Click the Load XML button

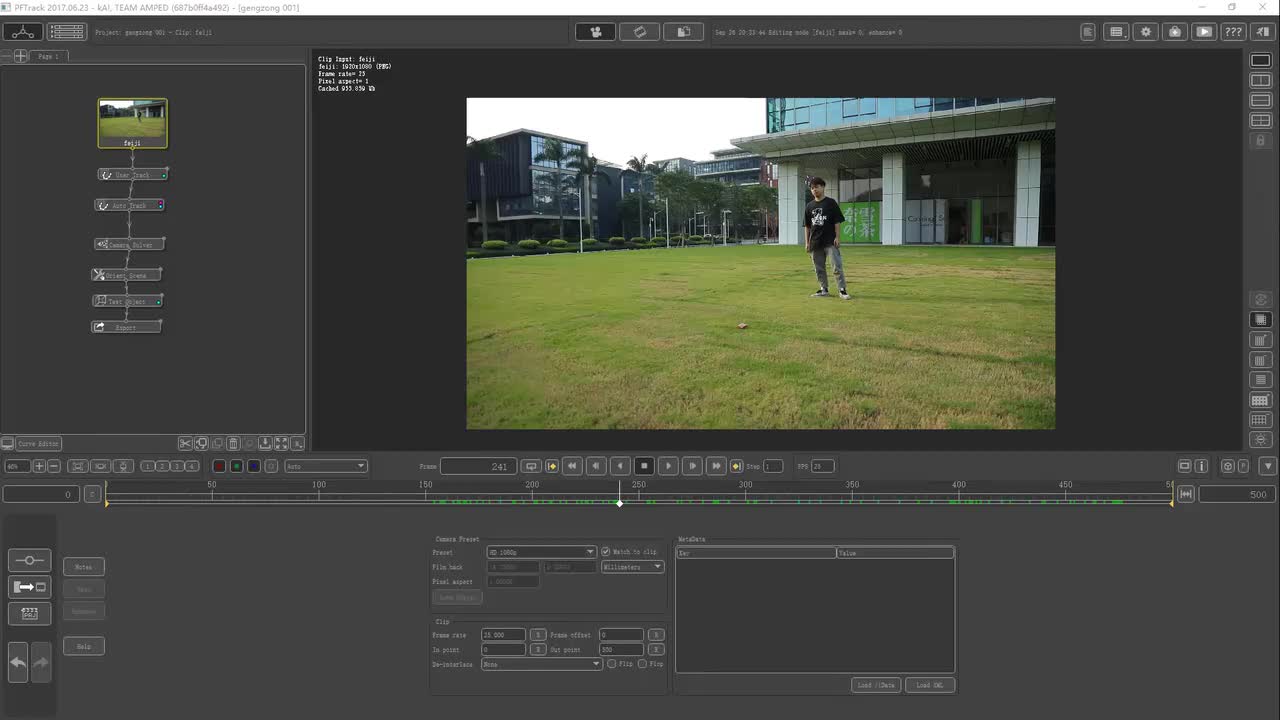(929, 685)
